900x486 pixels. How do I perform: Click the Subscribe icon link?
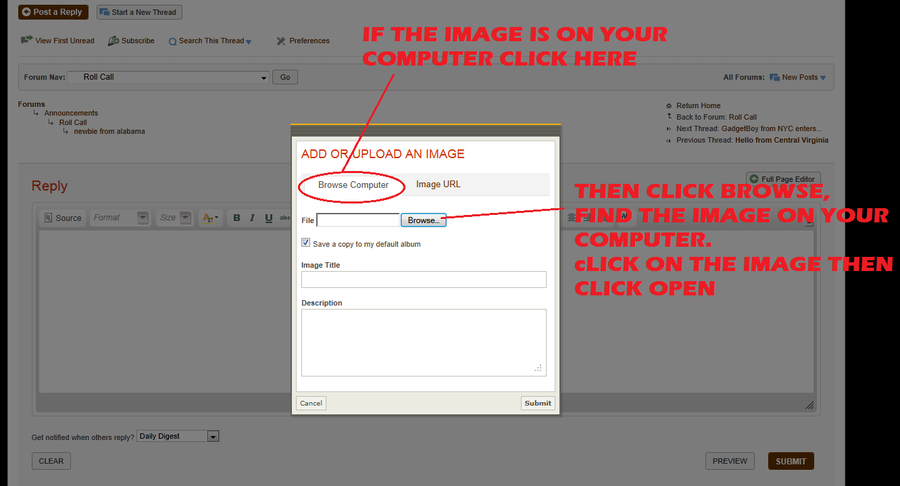tap(131, 41)
